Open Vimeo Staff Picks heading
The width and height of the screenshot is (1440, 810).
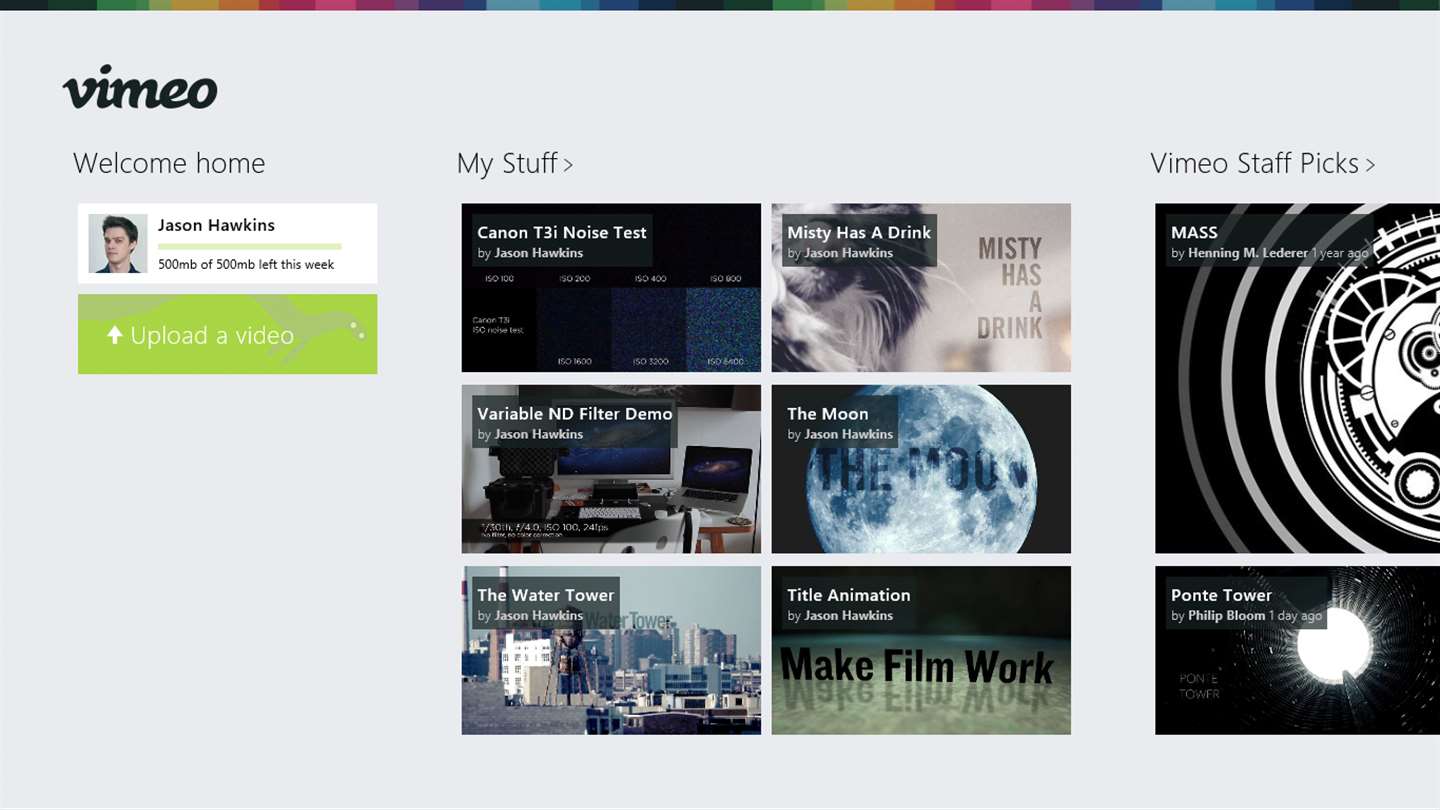[x=1255, y=163]
